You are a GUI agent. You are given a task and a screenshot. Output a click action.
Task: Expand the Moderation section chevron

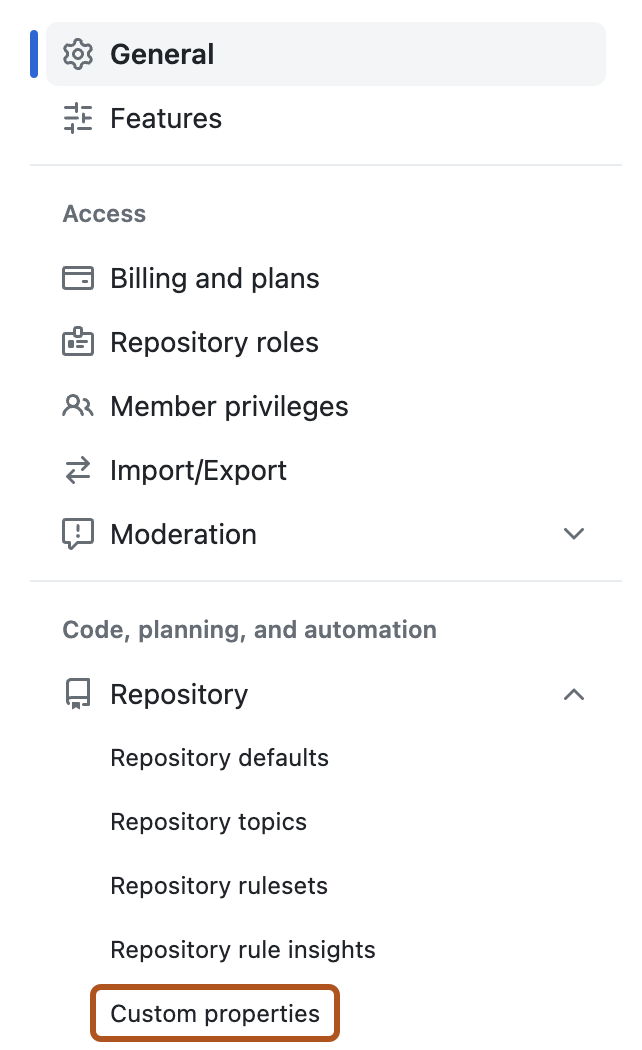574,534
